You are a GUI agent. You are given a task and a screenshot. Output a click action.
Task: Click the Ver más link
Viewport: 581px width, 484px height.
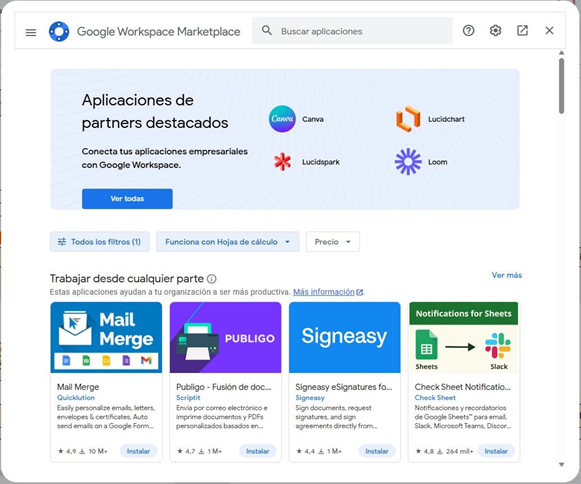click(x=507, y=275)
